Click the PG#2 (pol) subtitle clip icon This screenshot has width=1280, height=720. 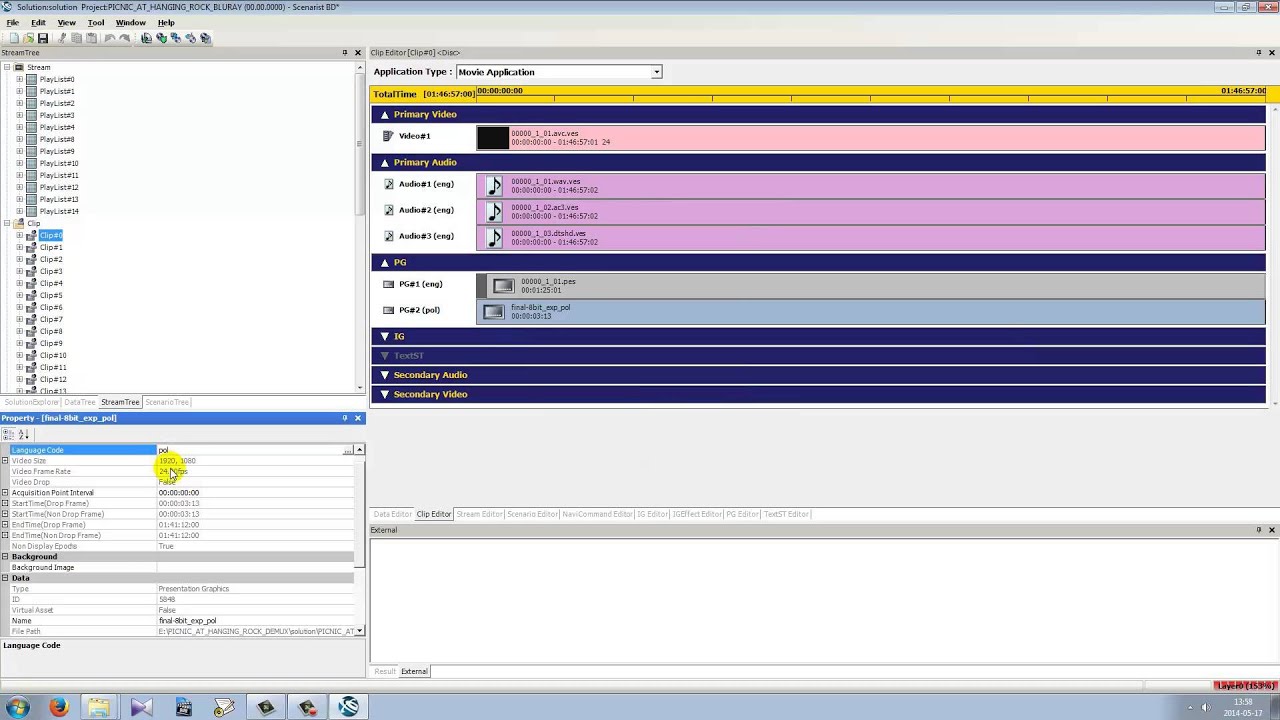click(494, 312)
